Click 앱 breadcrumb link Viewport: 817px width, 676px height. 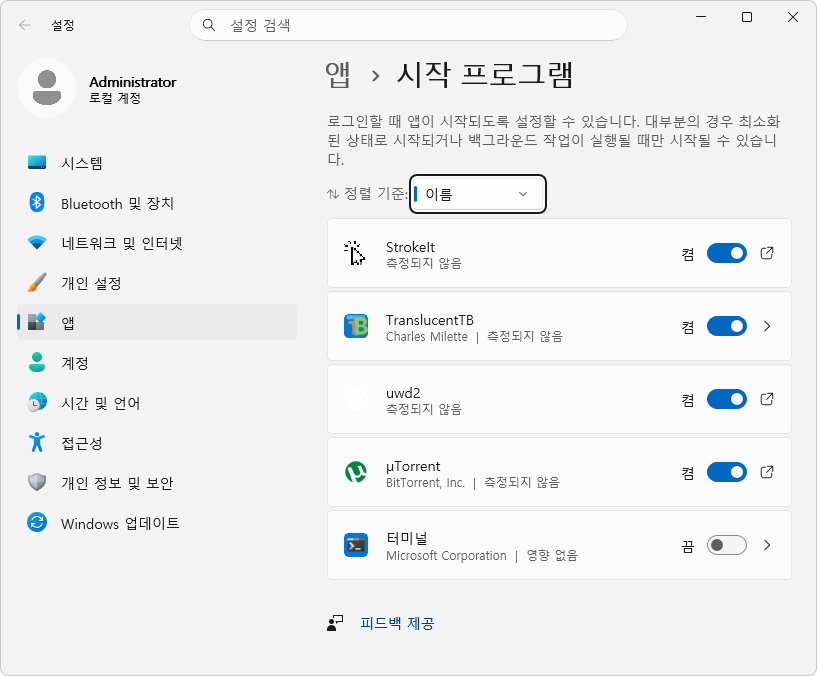click(x=338, y=75)
